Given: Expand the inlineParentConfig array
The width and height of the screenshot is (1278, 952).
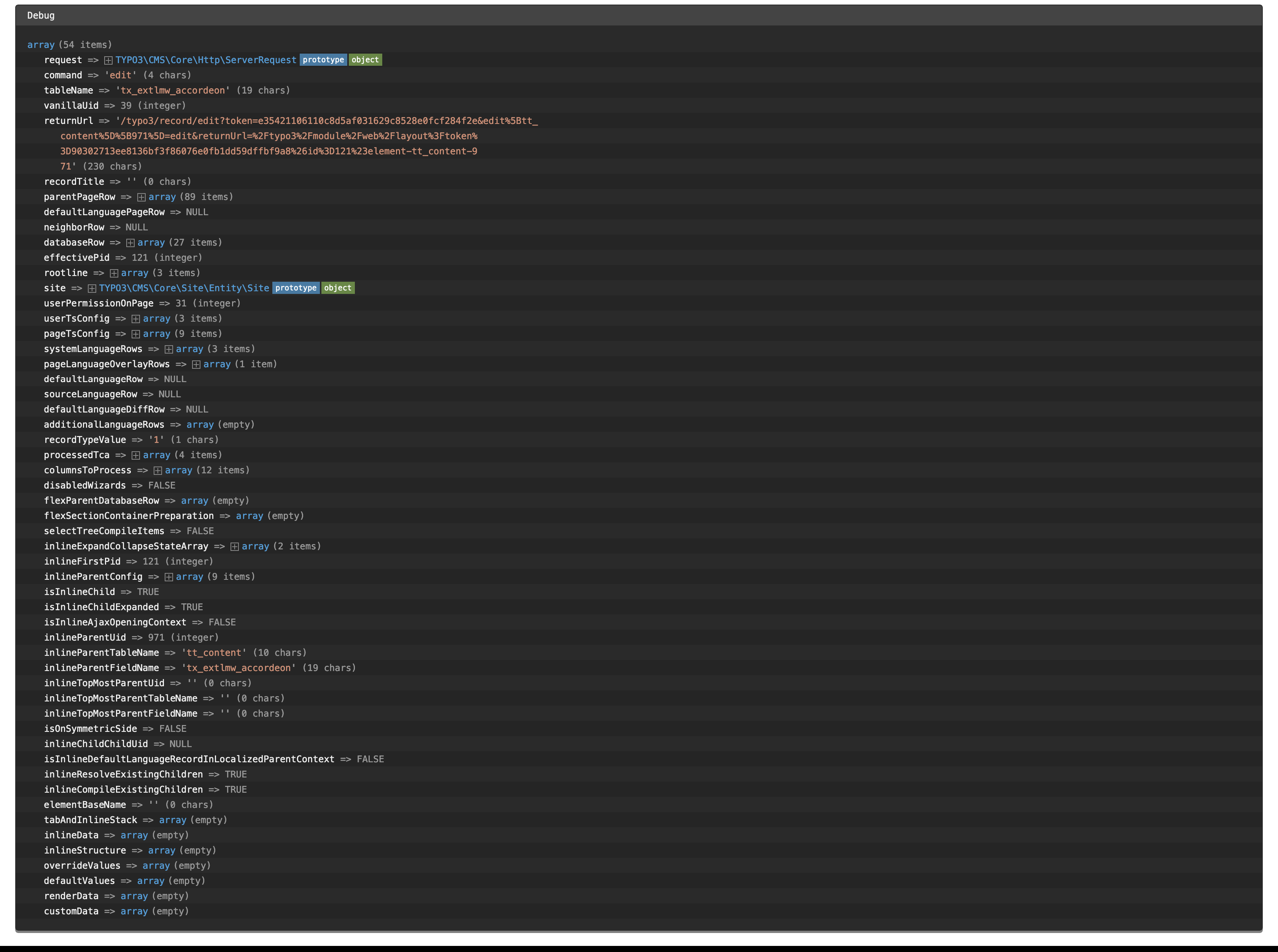Looking at the screenshot, I should [x=169, y=577].
